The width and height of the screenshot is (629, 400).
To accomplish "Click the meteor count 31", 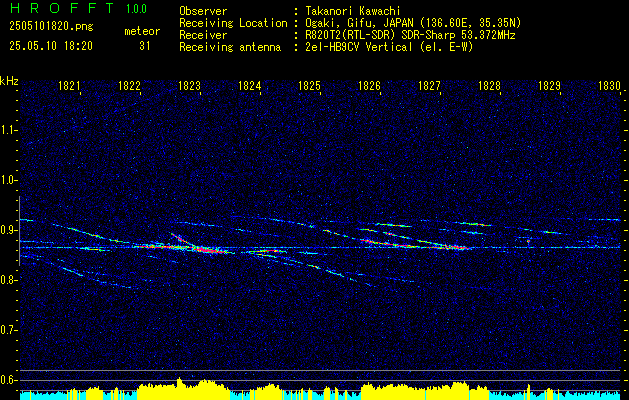I will tap(145, 46).
